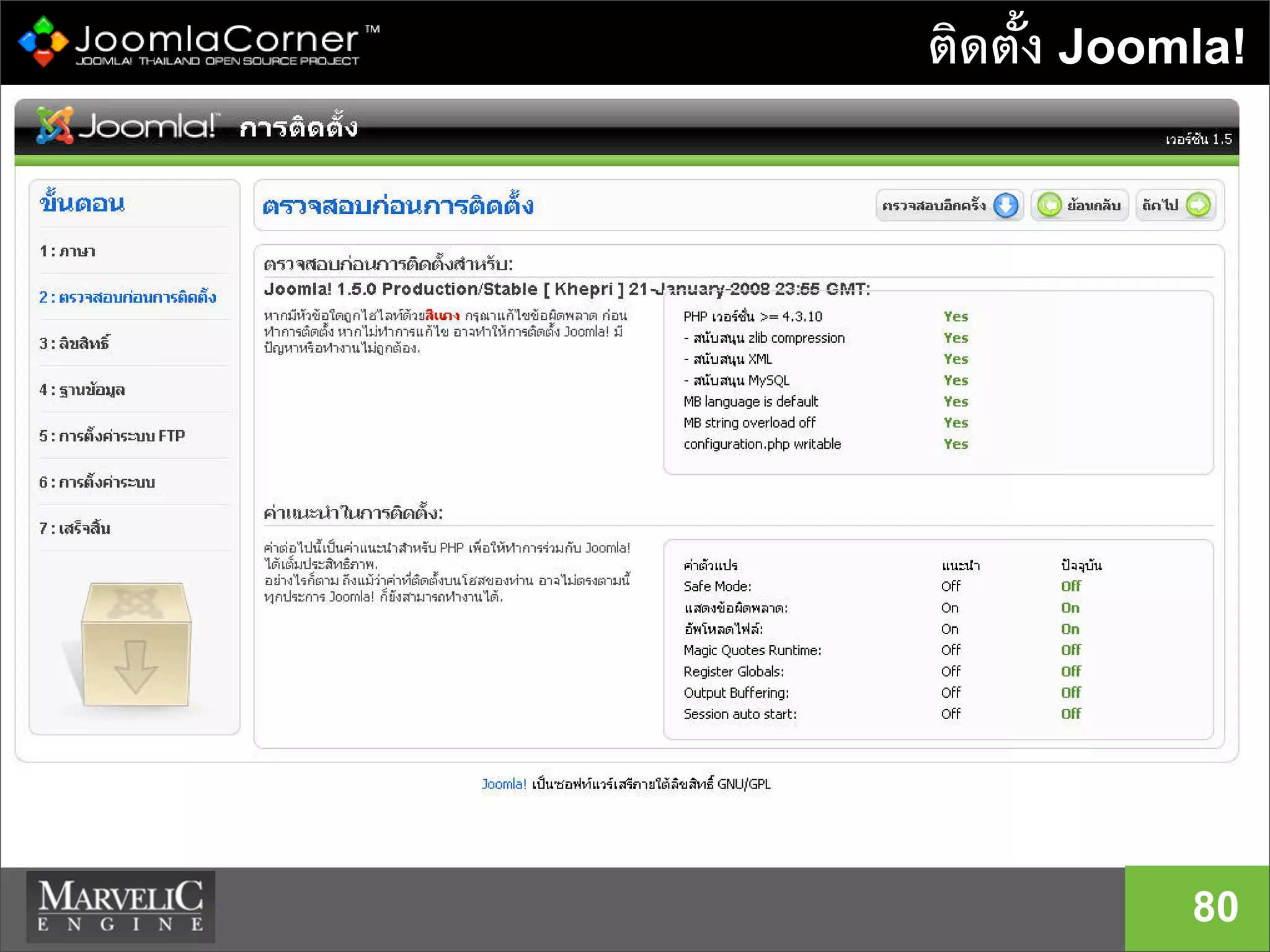Click 'Magic Quotes Runtime:' label
This screenshot has height=952, width=1270.
pyautogui.click(x=752, y=650)
